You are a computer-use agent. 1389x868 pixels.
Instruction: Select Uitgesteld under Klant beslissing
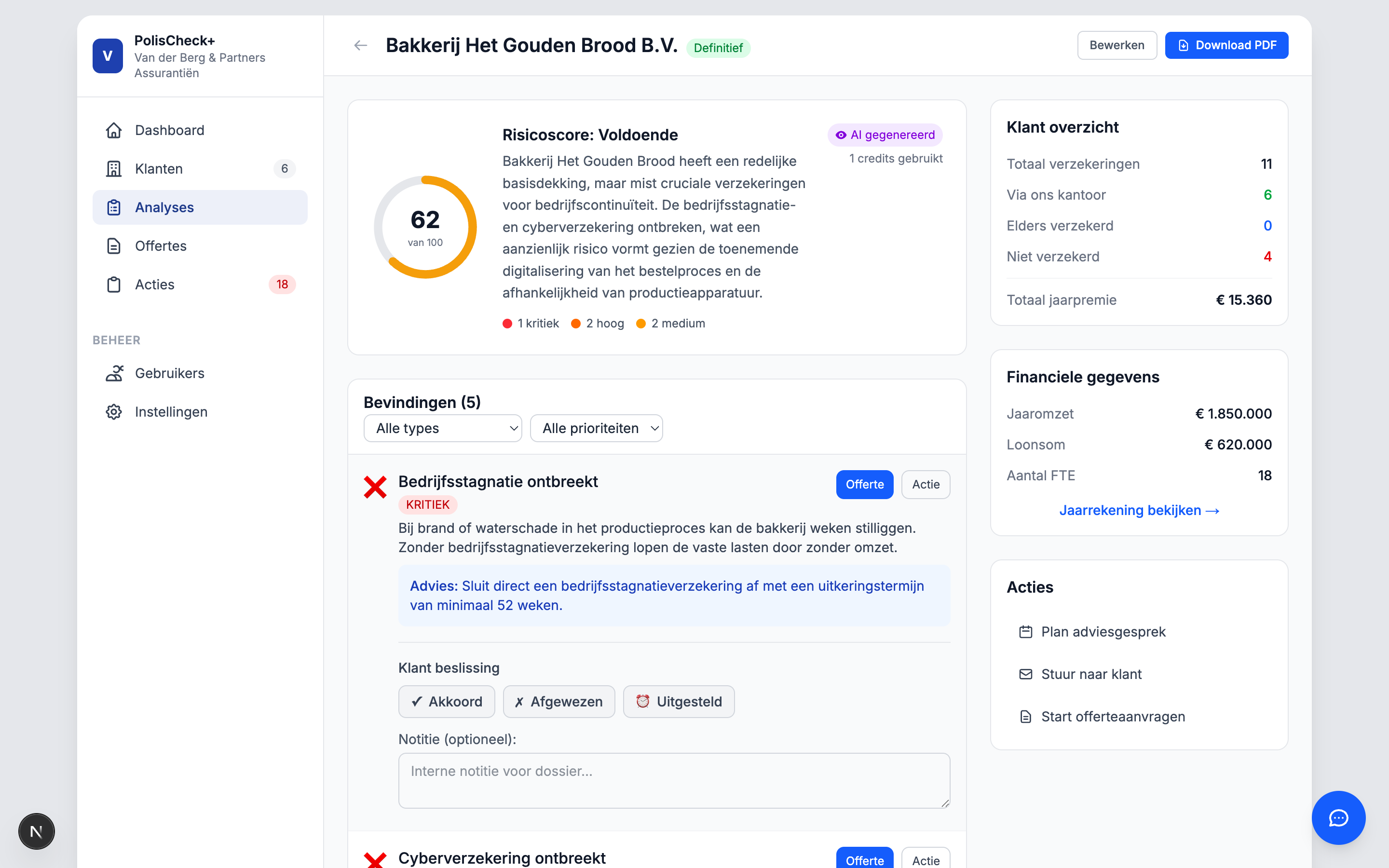679,701
